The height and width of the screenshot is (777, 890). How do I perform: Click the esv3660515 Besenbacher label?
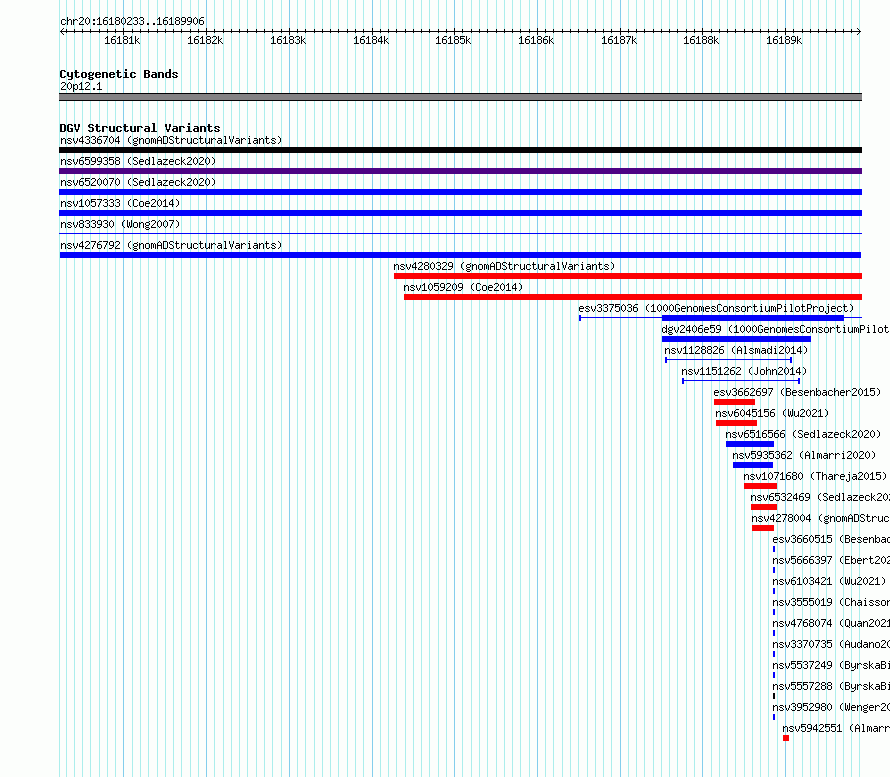click(831, 539)
